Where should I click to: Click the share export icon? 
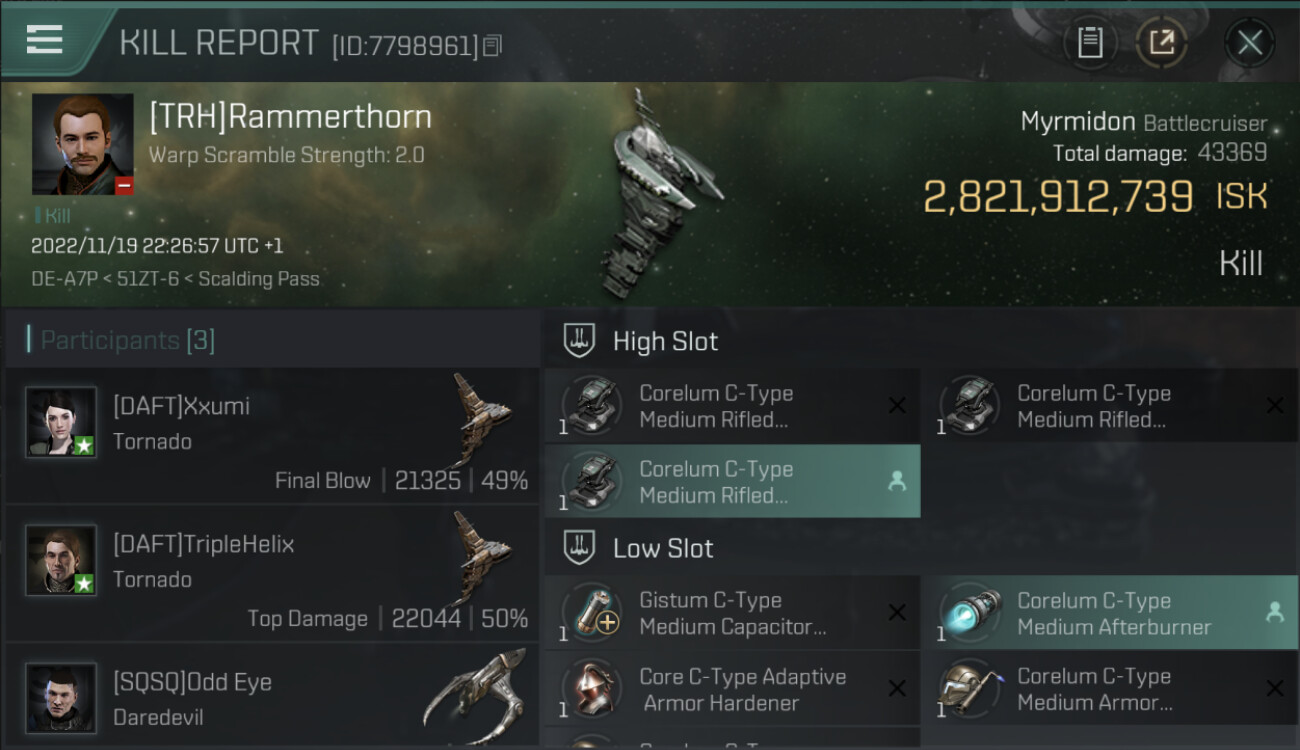[1161, 42]
